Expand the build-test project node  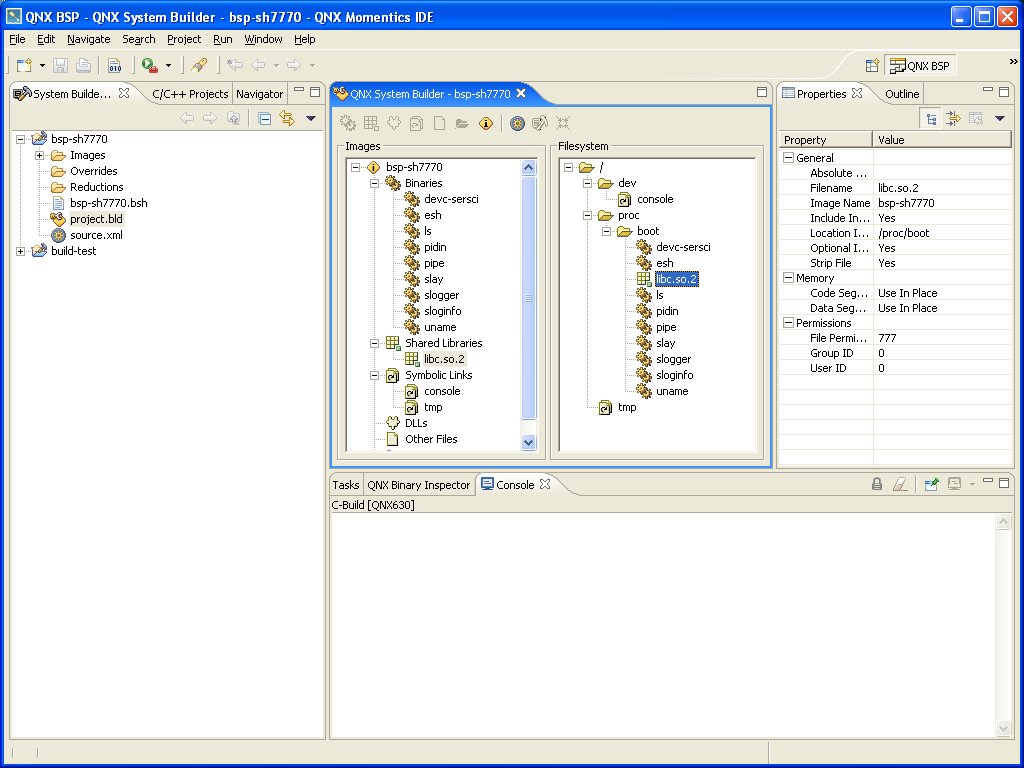21,251
